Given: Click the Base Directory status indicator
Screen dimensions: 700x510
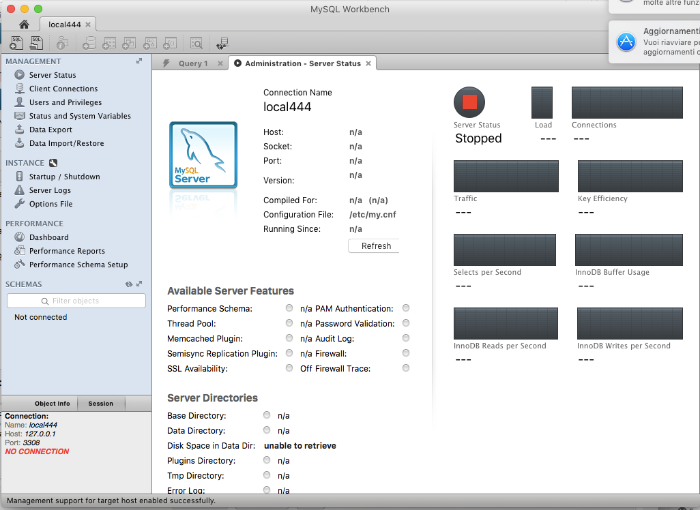Looking at the screenshot, I should tap(267, 415).
